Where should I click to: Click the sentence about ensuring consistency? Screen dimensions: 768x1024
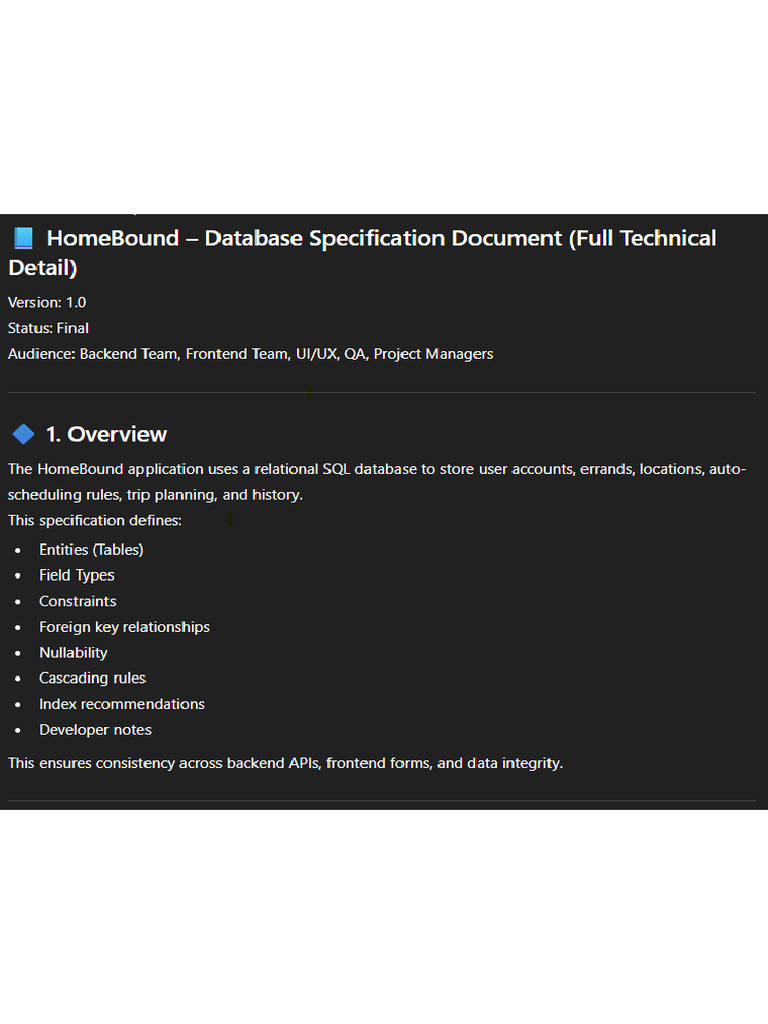285,763
